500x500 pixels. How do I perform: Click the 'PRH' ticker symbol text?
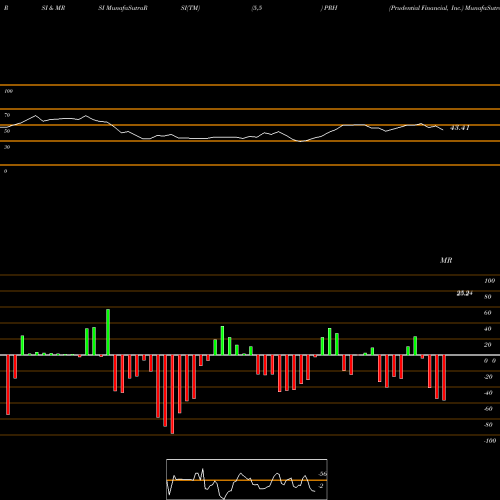pos(330,8)
